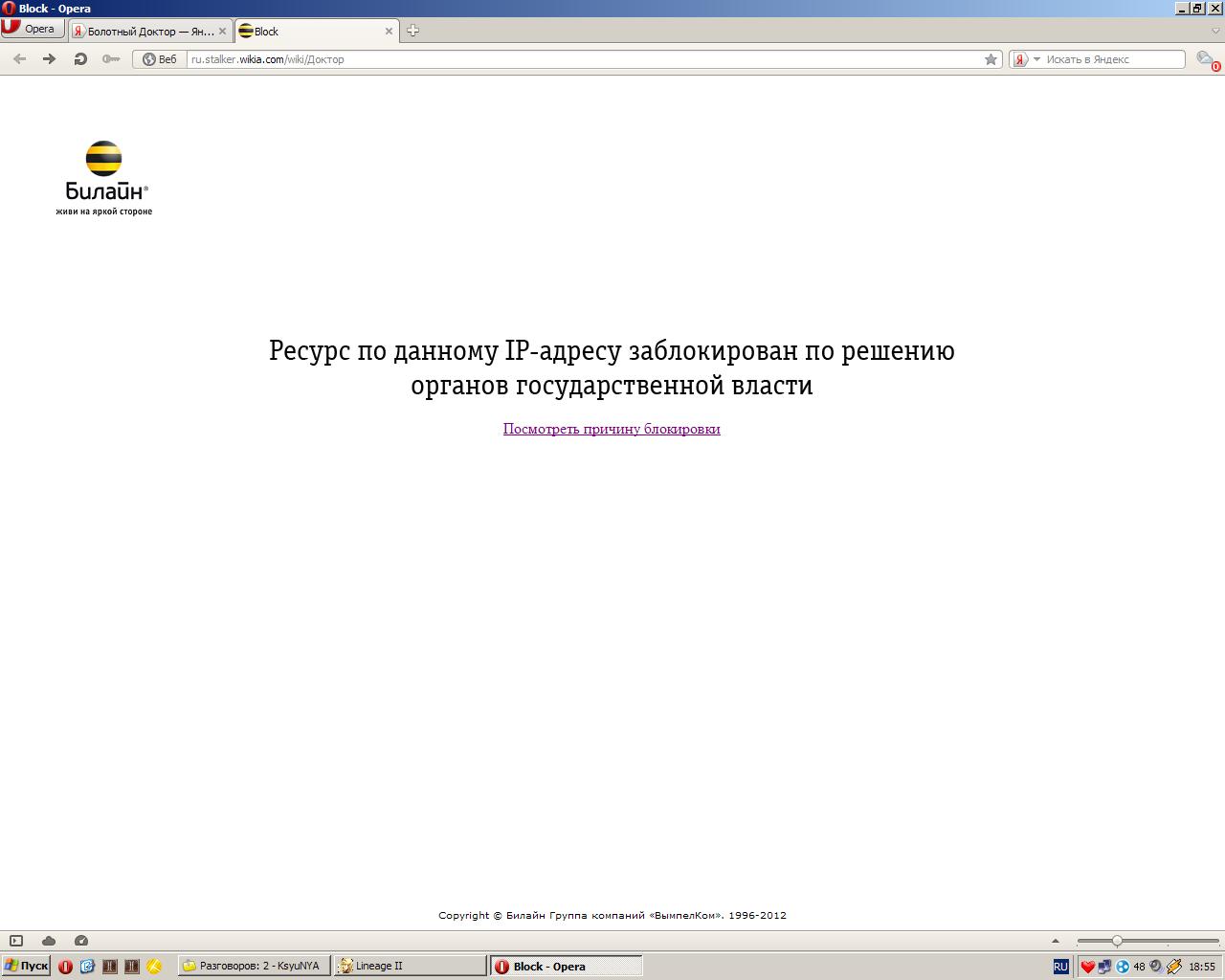Click the blocked resource heading text
The width and height of the screenshot is (1225, 980).
612,367
